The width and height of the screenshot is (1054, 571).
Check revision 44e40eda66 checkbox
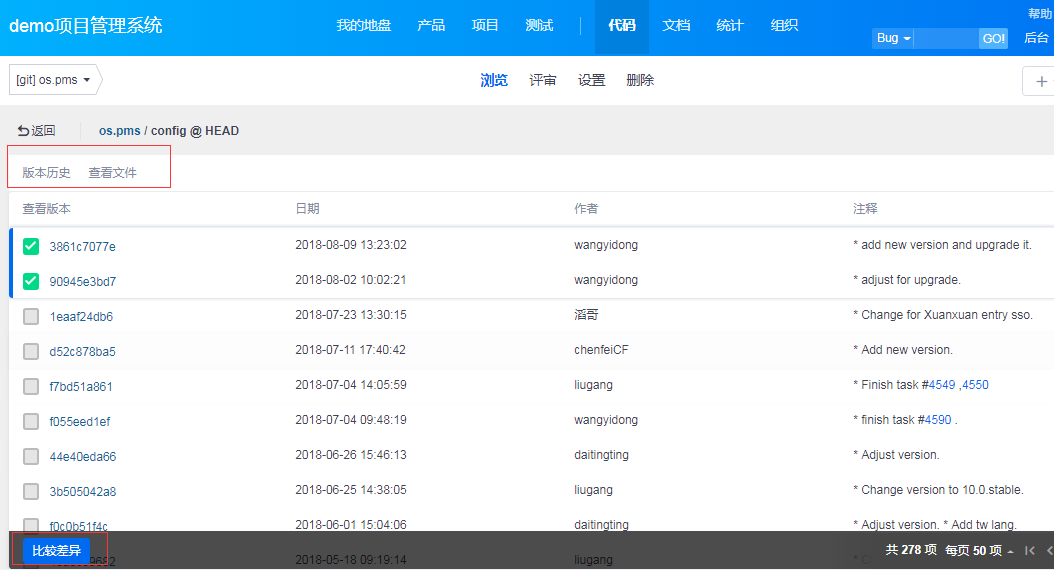tap(31, 456)
